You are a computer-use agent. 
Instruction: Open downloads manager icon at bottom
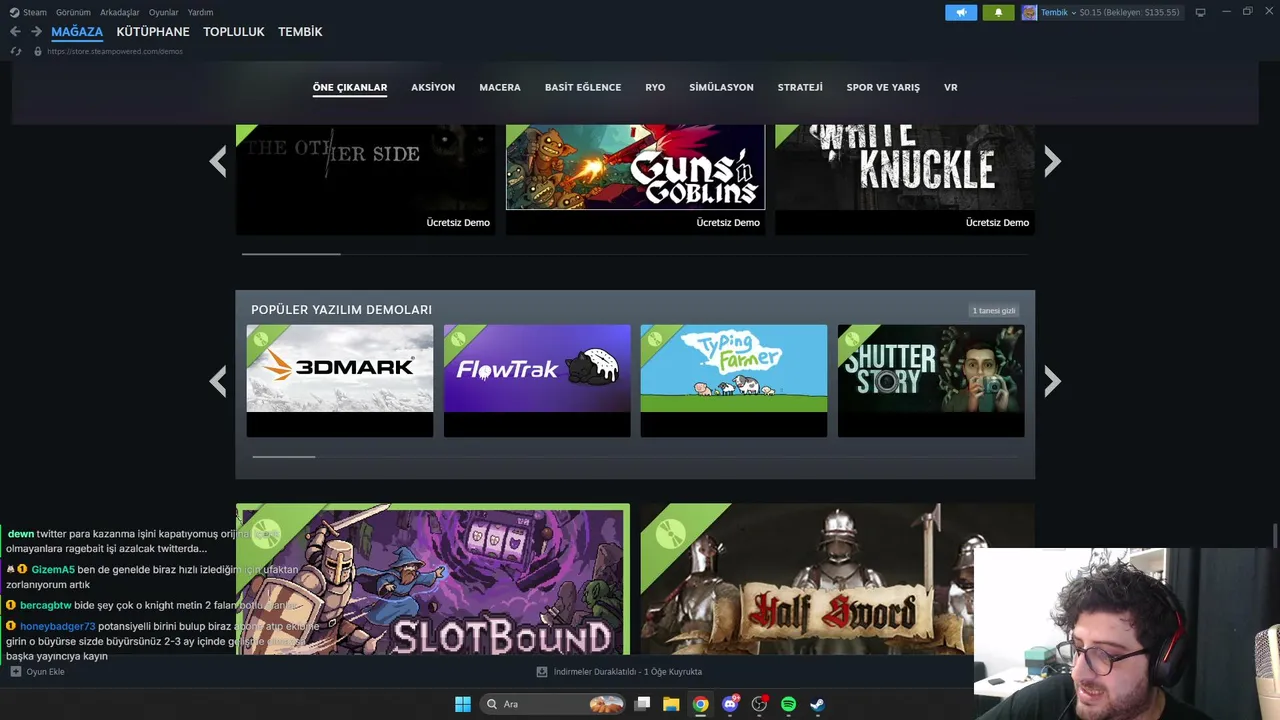(542, 672)
